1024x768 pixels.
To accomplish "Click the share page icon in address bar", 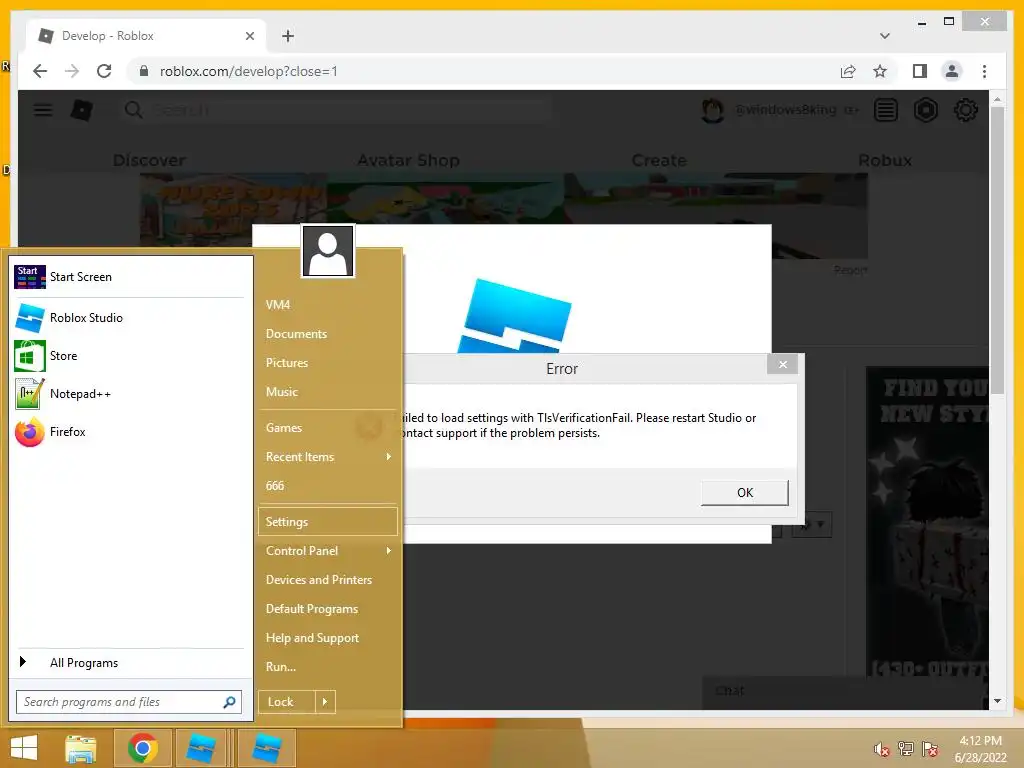I will coord(848,71).
